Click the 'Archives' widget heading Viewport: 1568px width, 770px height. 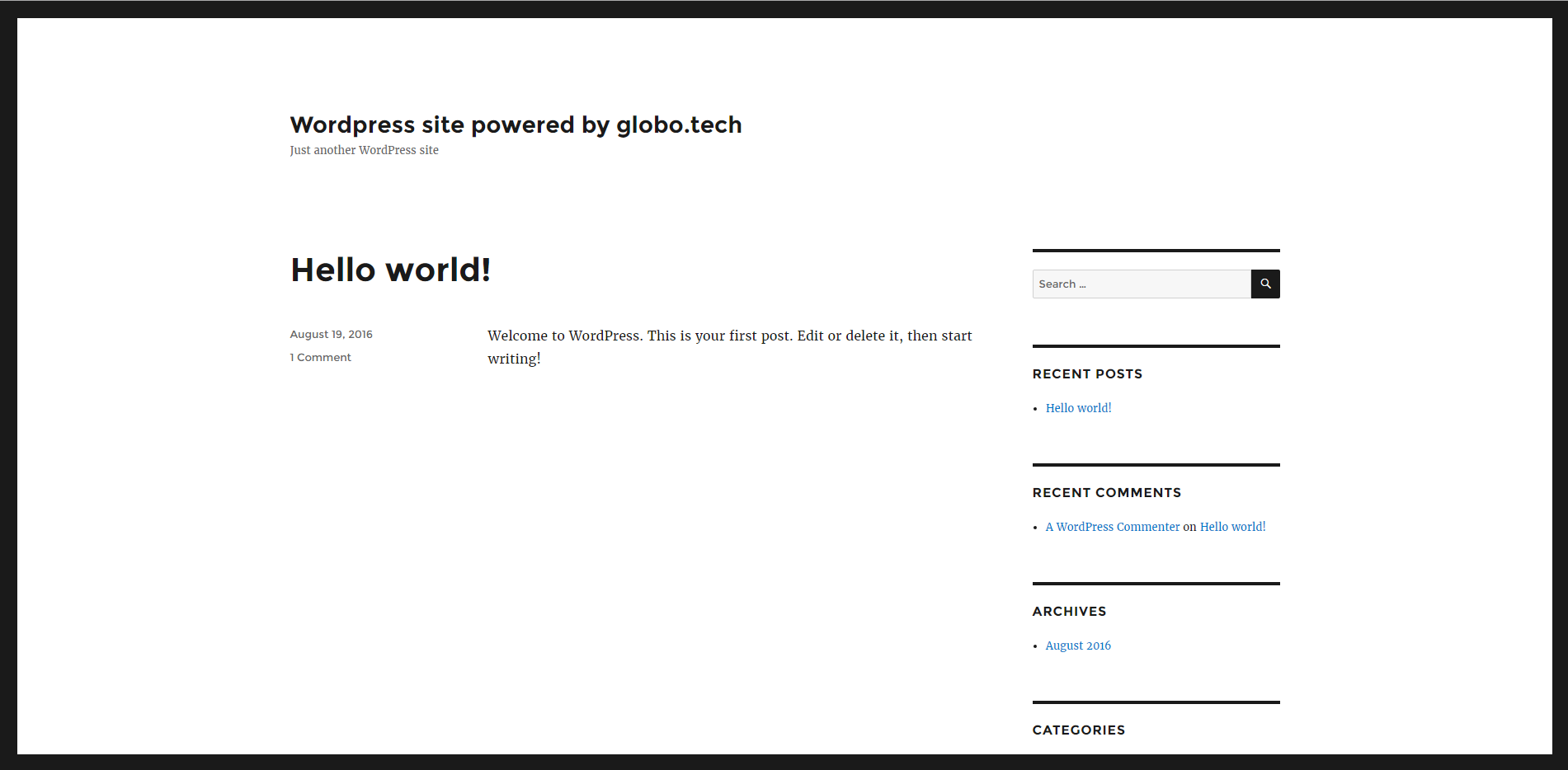pos(1069,611)
